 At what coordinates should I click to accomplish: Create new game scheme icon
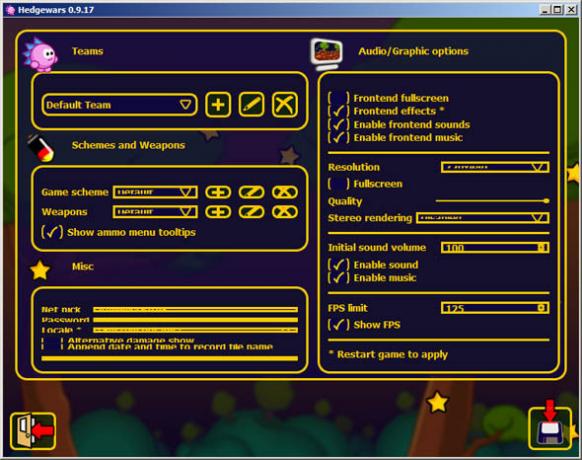(218, 192)
